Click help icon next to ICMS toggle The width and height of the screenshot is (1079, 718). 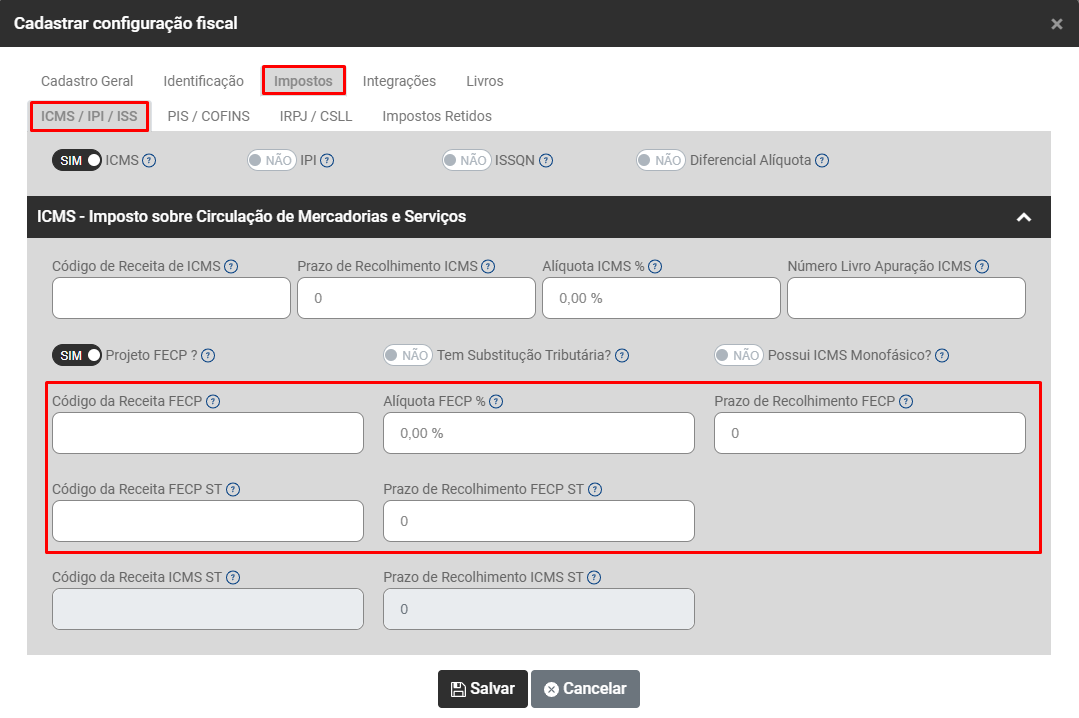tap(149, 160)
